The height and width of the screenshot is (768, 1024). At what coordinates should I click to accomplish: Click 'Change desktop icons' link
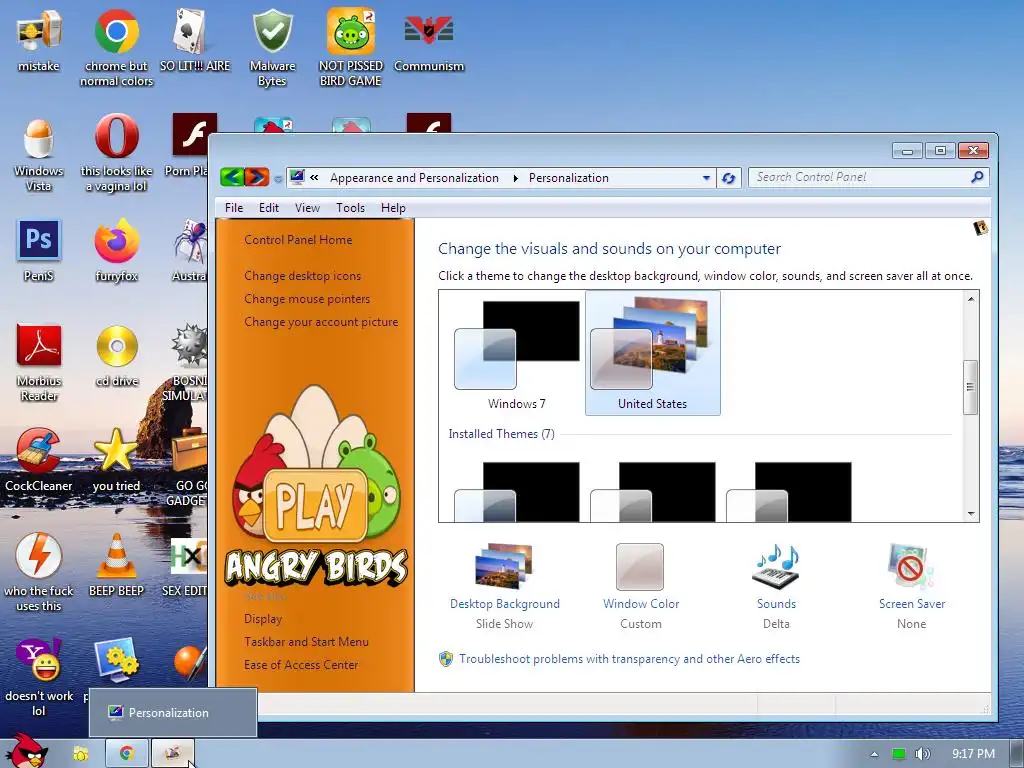pos(302,276)
